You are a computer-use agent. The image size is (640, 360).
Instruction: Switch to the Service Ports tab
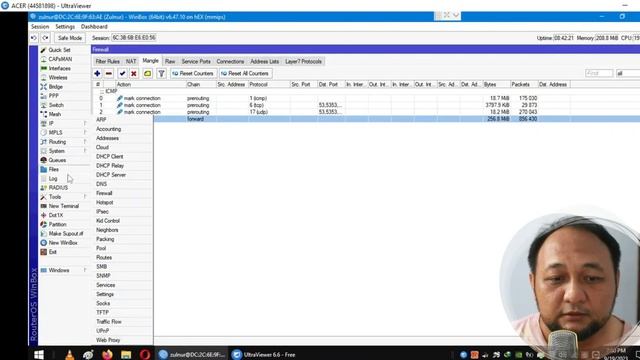tap(196, 61)
